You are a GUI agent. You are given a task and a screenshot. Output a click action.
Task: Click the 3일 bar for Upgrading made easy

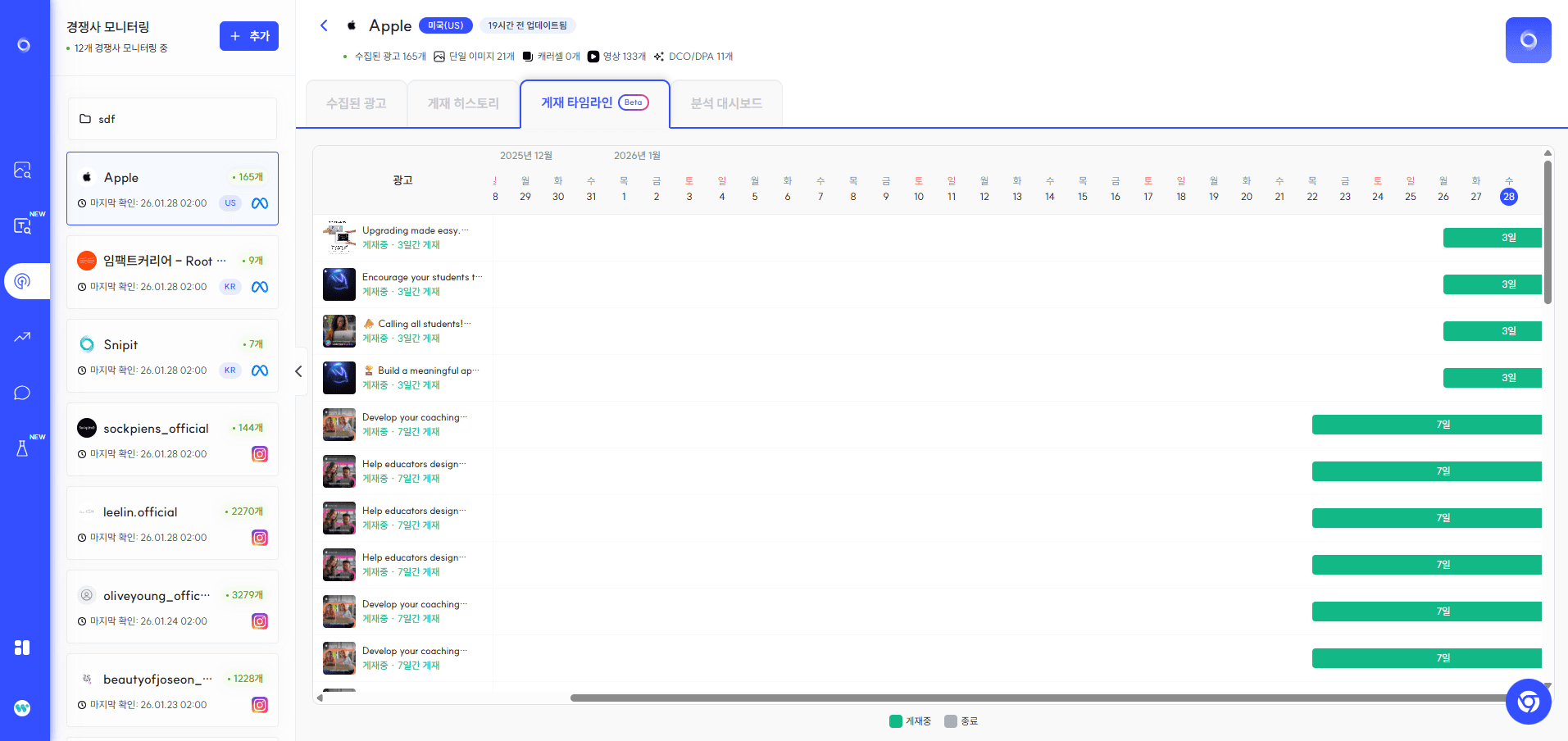(x=1492, y=238)
